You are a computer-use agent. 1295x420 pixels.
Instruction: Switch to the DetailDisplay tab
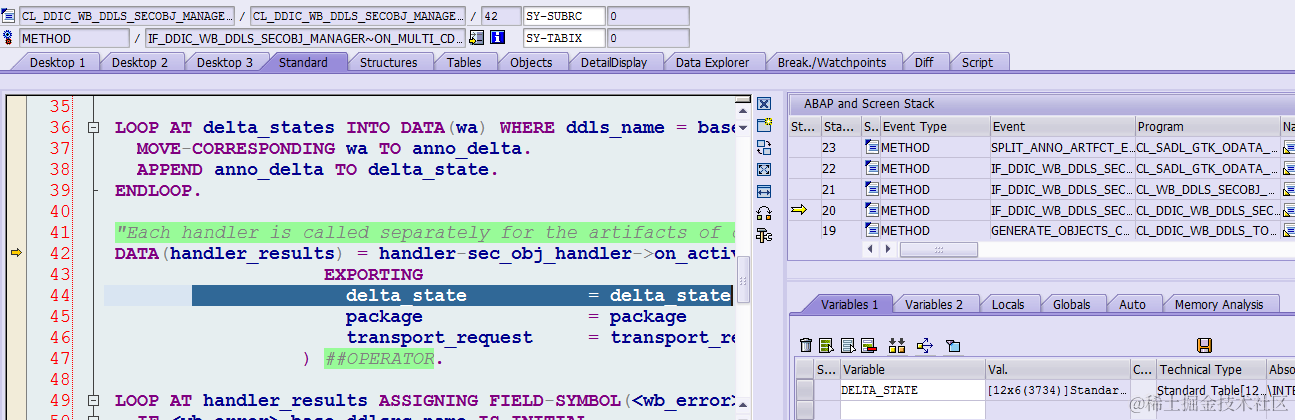[614, 62]
